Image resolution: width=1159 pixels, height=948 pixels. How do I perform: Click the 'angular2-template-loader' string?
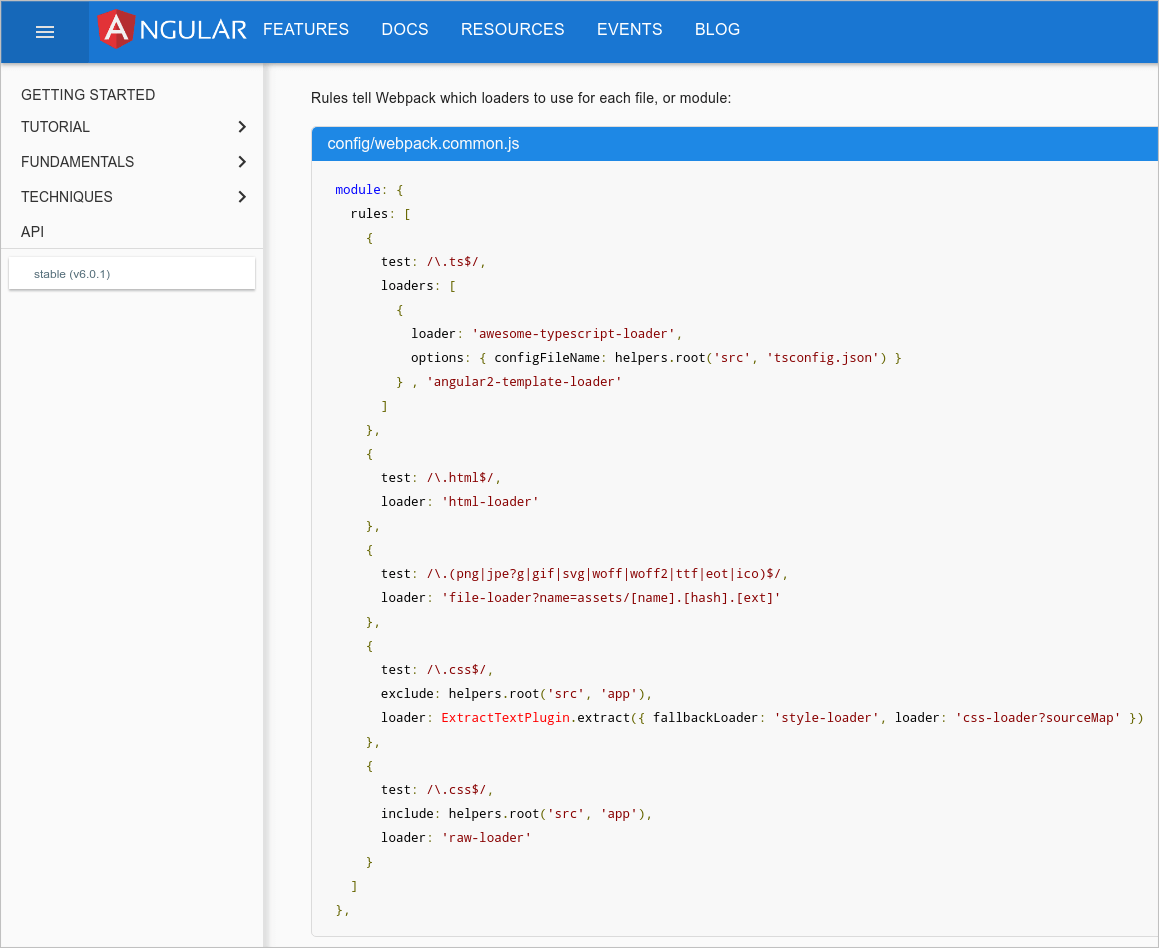(524, 382)
